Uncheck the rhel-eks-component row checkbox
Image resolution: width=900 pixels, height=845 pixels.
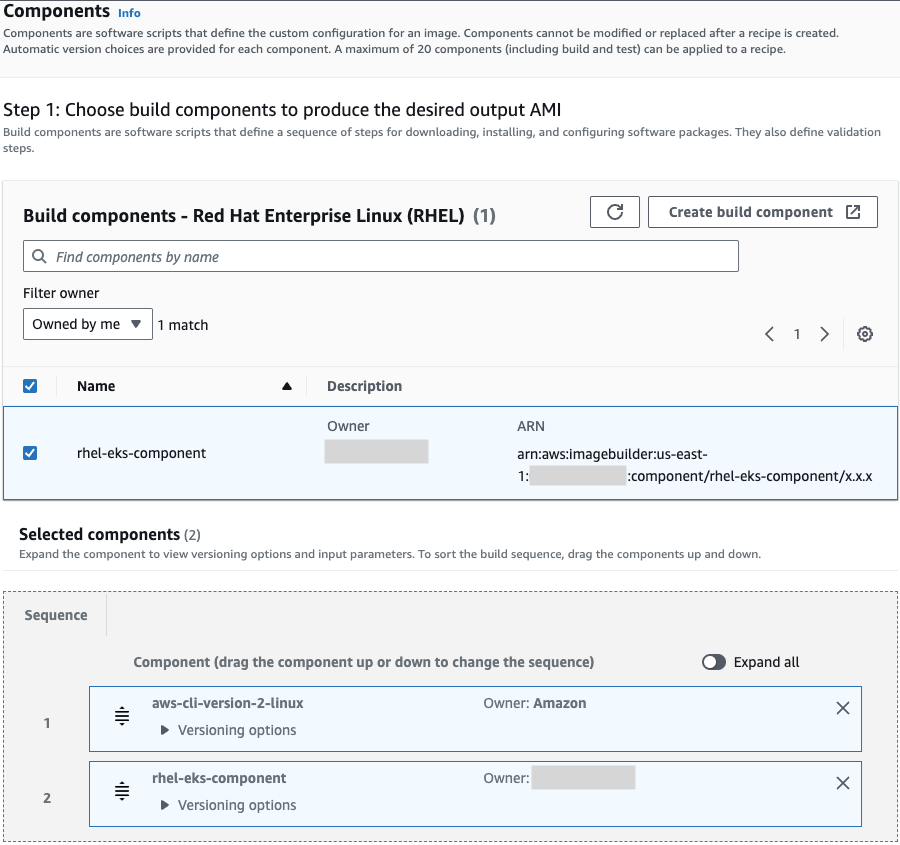pos(29,452)
